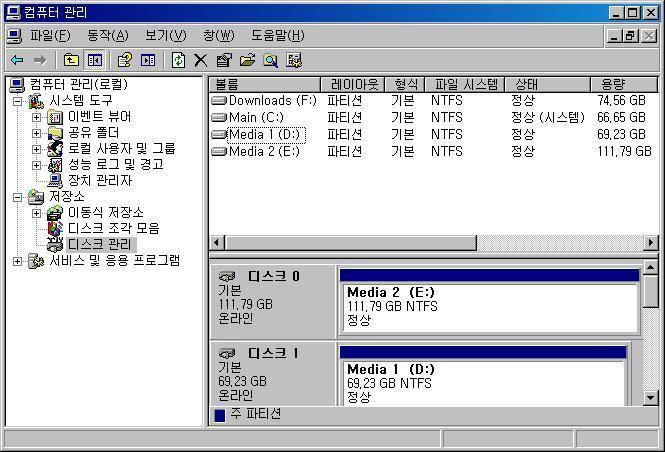Click the 이동식 저장소 icon
The image size is (665, 452).
tap(55, 213)
